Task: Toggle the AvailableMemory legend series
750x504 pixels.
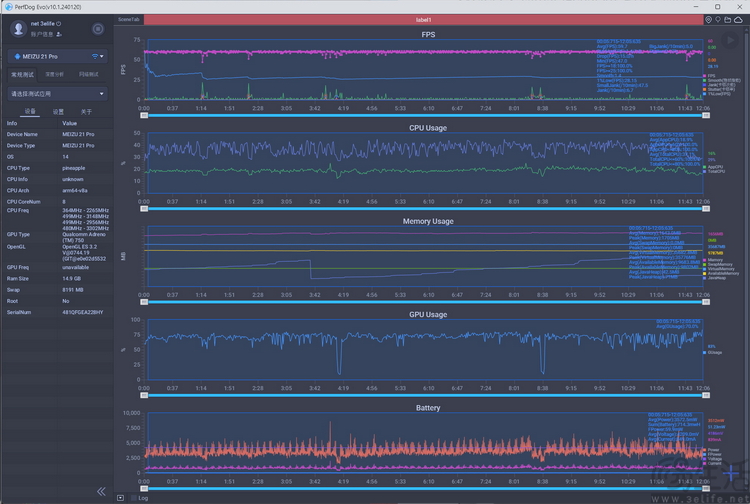Action: click(x=721, y=273)
